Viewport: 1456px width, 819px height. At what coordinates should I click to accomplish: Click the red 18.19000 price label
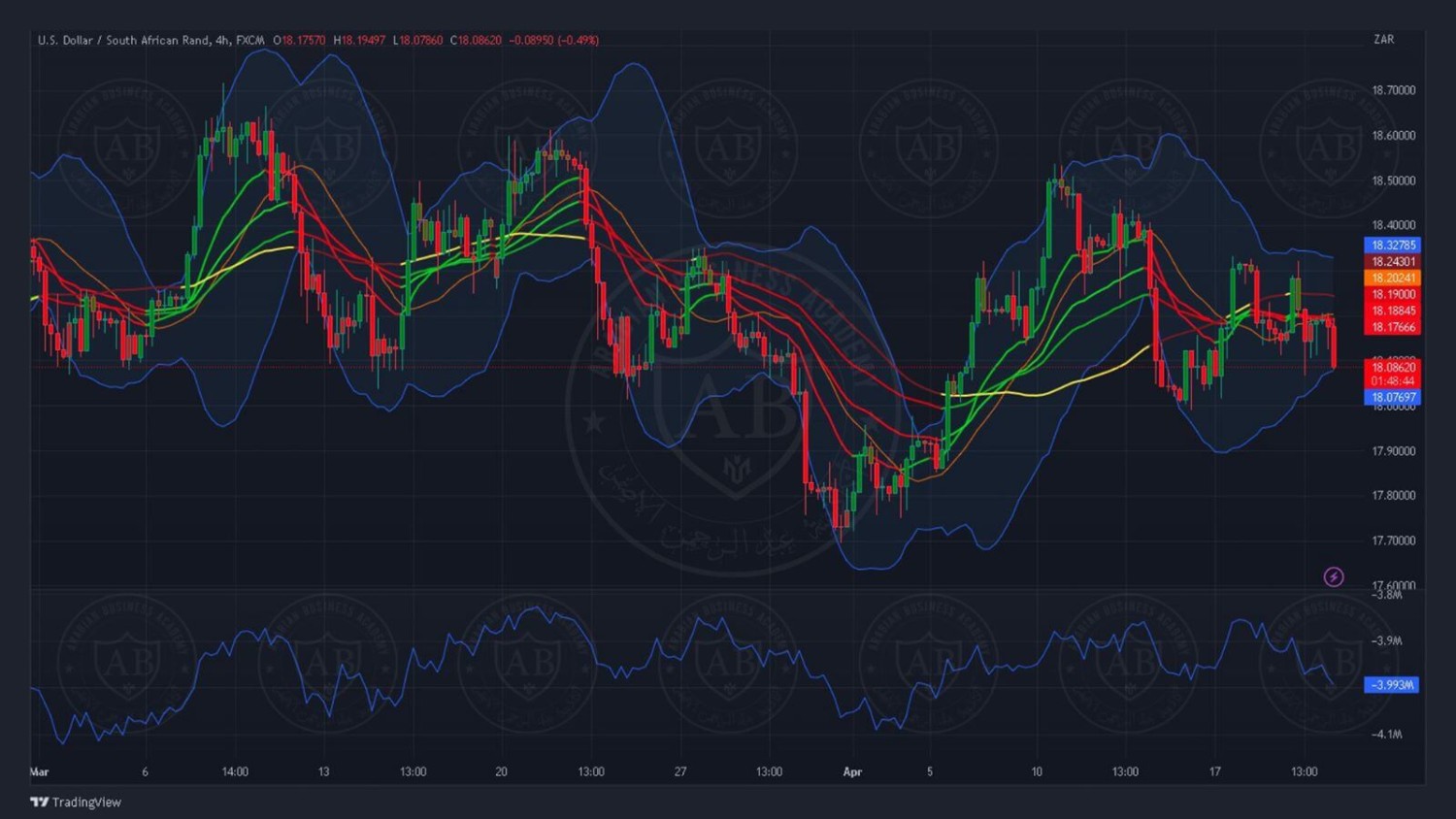click(1393, 294)
